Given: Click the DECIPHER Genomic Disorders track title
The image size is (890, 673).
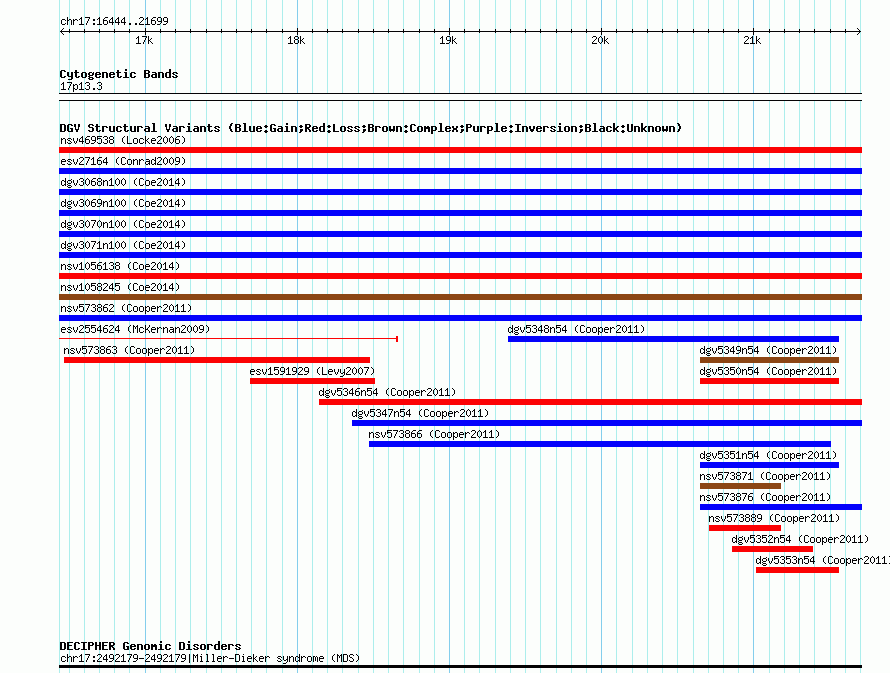Looking at the screenshot, I should click(x=150, y=646).
